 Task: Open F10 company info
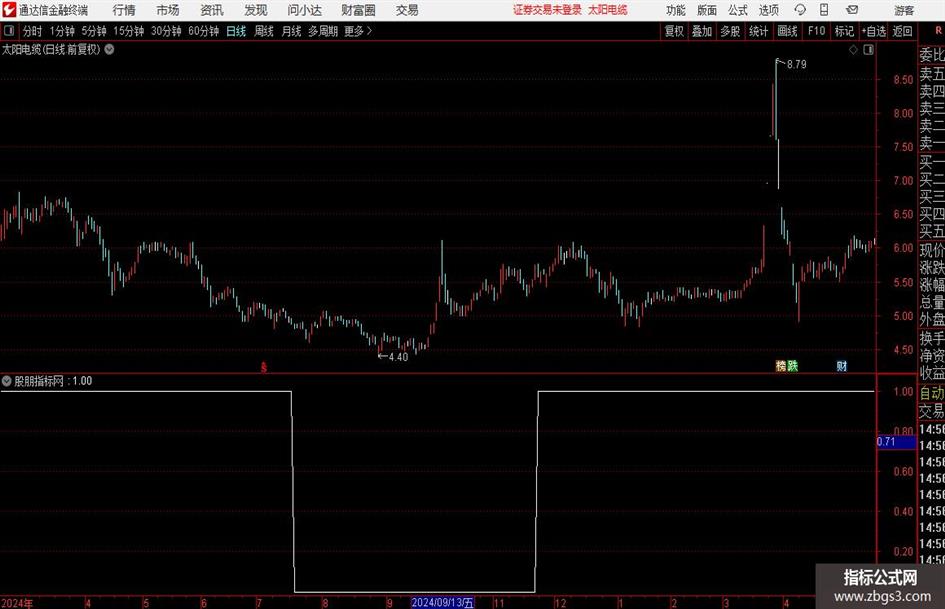(x=816, y=31)
